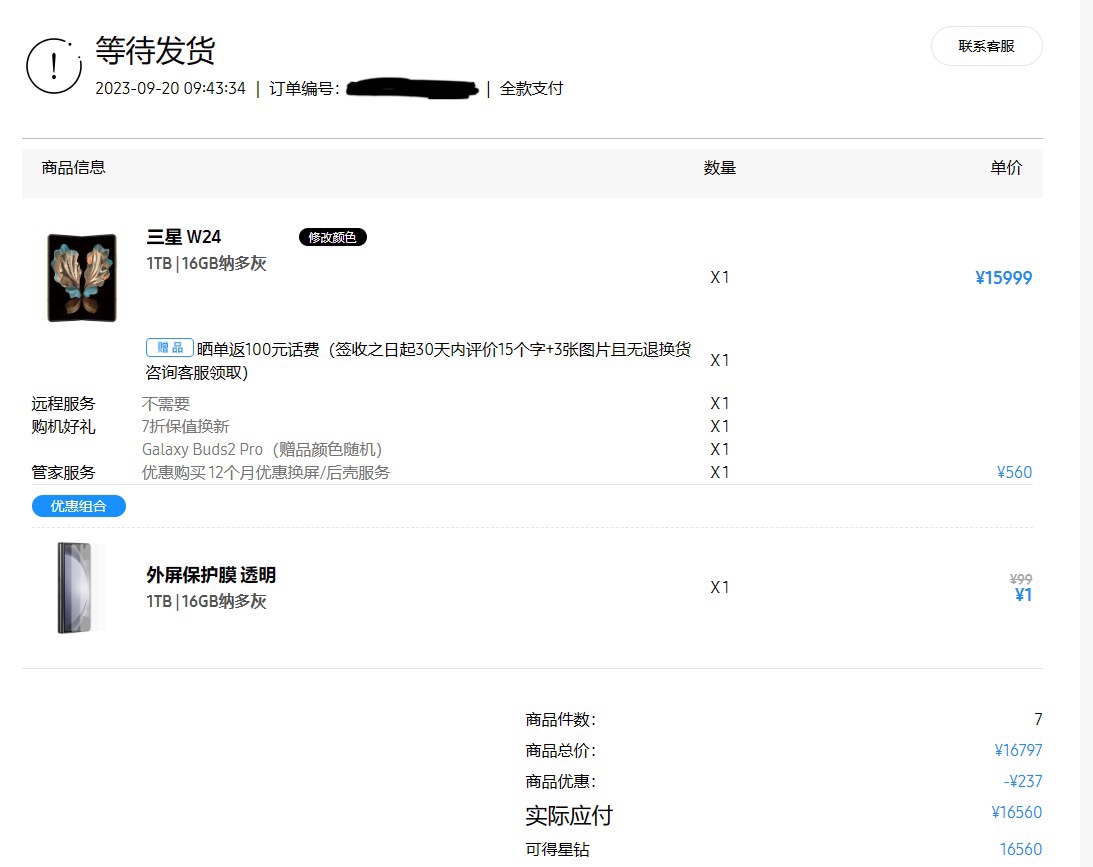This screenshot has width=1093, height=867.
Task: Click the 16560 star diamonds value
Action: click(1021, 850)
